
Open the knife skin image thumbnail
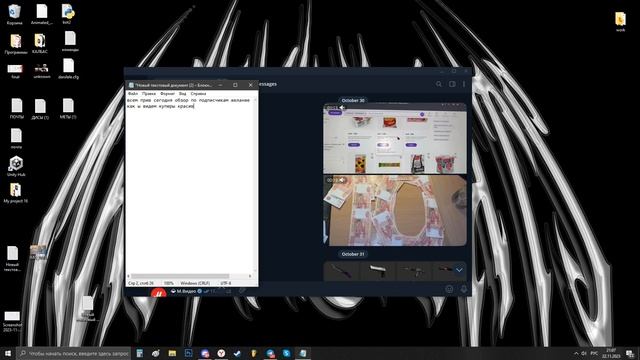tap(342, 271)
